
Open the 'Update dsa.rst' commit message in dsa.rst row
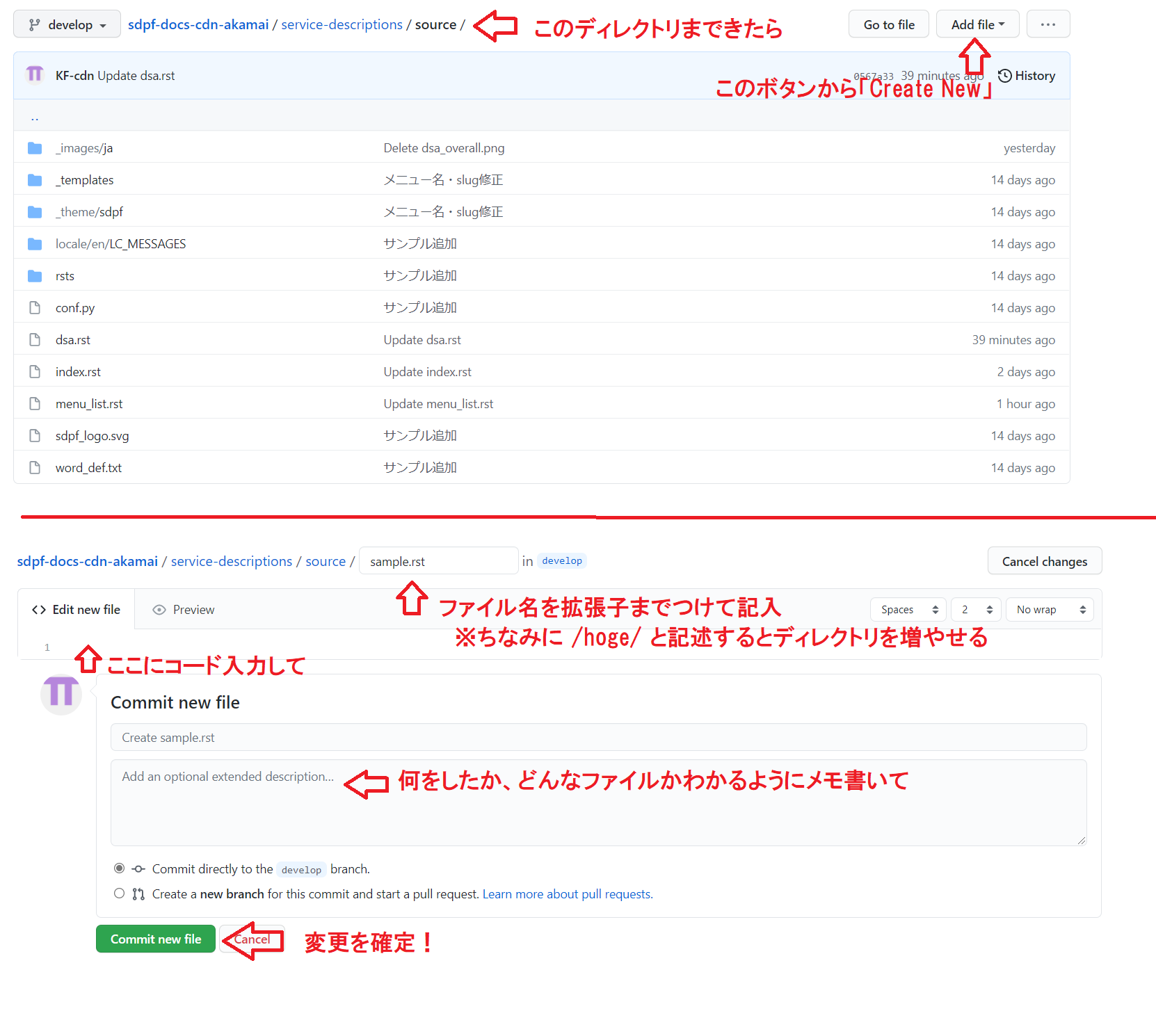pyautogui.click(x=422, y=340)
